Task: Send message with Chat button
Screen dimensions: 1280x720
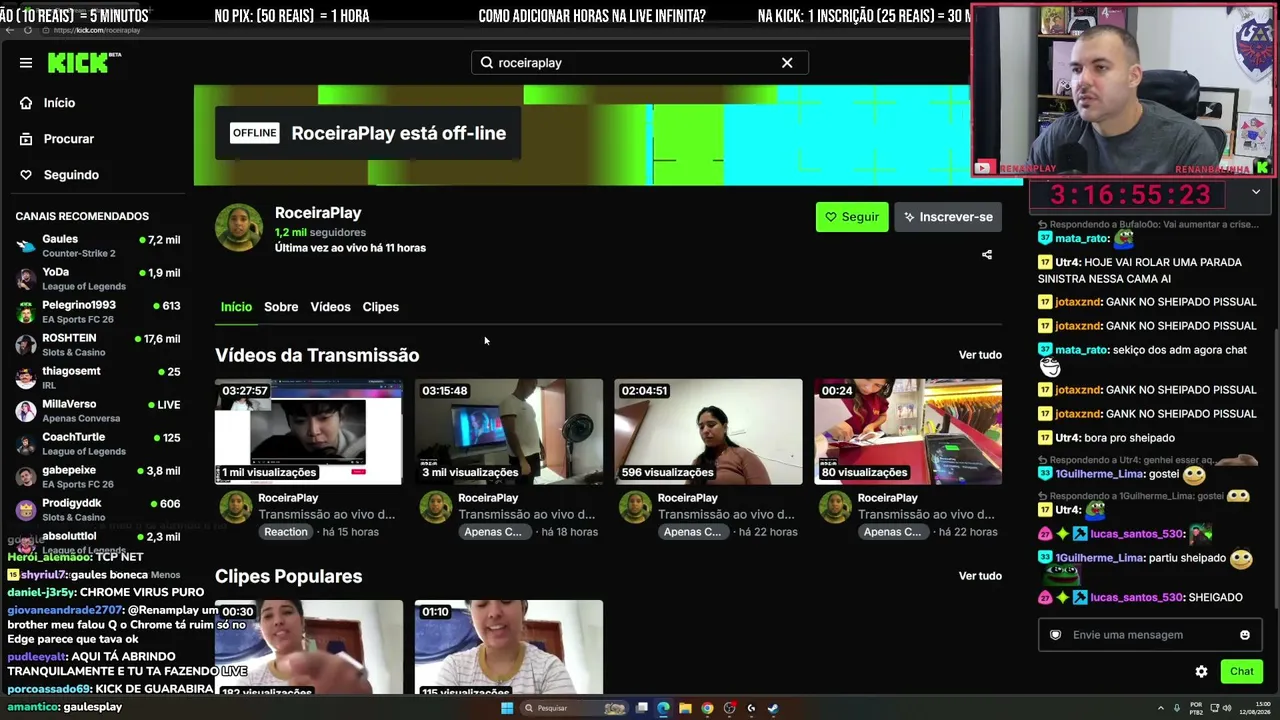Action: click(1242, 672)
